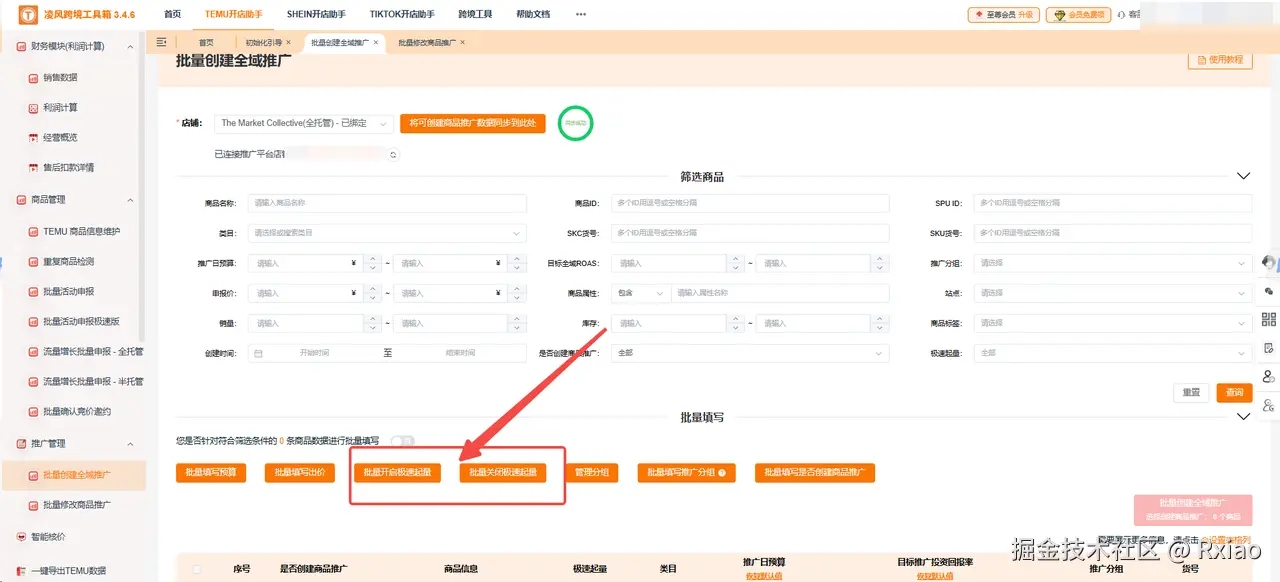Click the 批量填写预算 button
The height and width of the screenshot is (582, 1280).
point(211,472)
